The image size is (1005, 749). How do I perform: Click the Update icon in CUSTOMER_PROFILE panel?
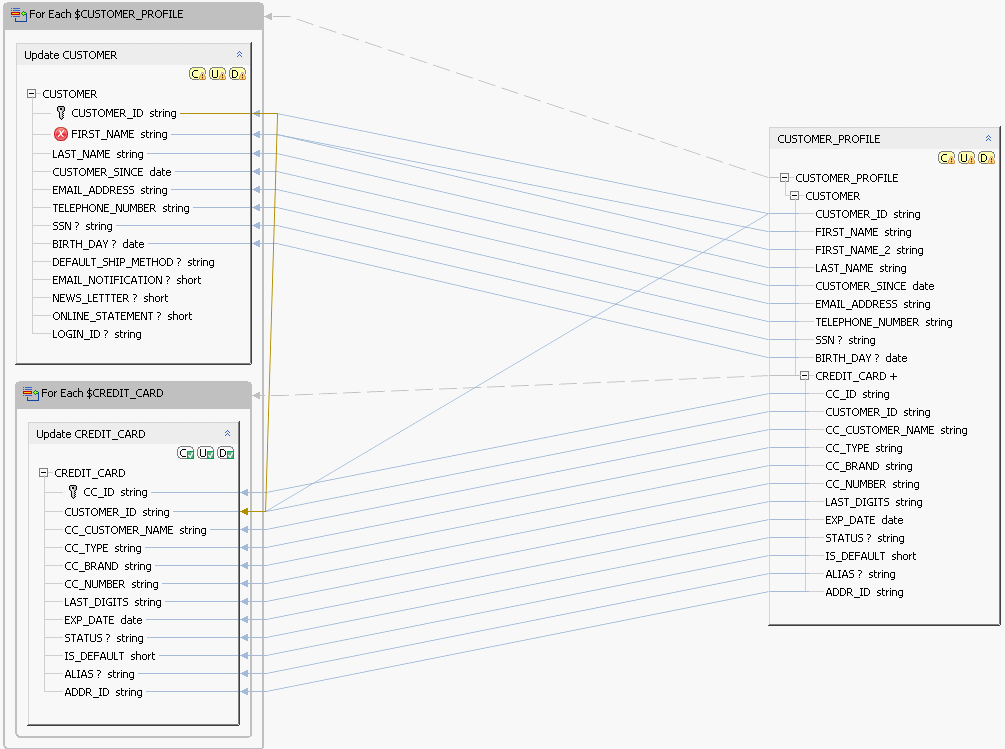coord(967,158)
